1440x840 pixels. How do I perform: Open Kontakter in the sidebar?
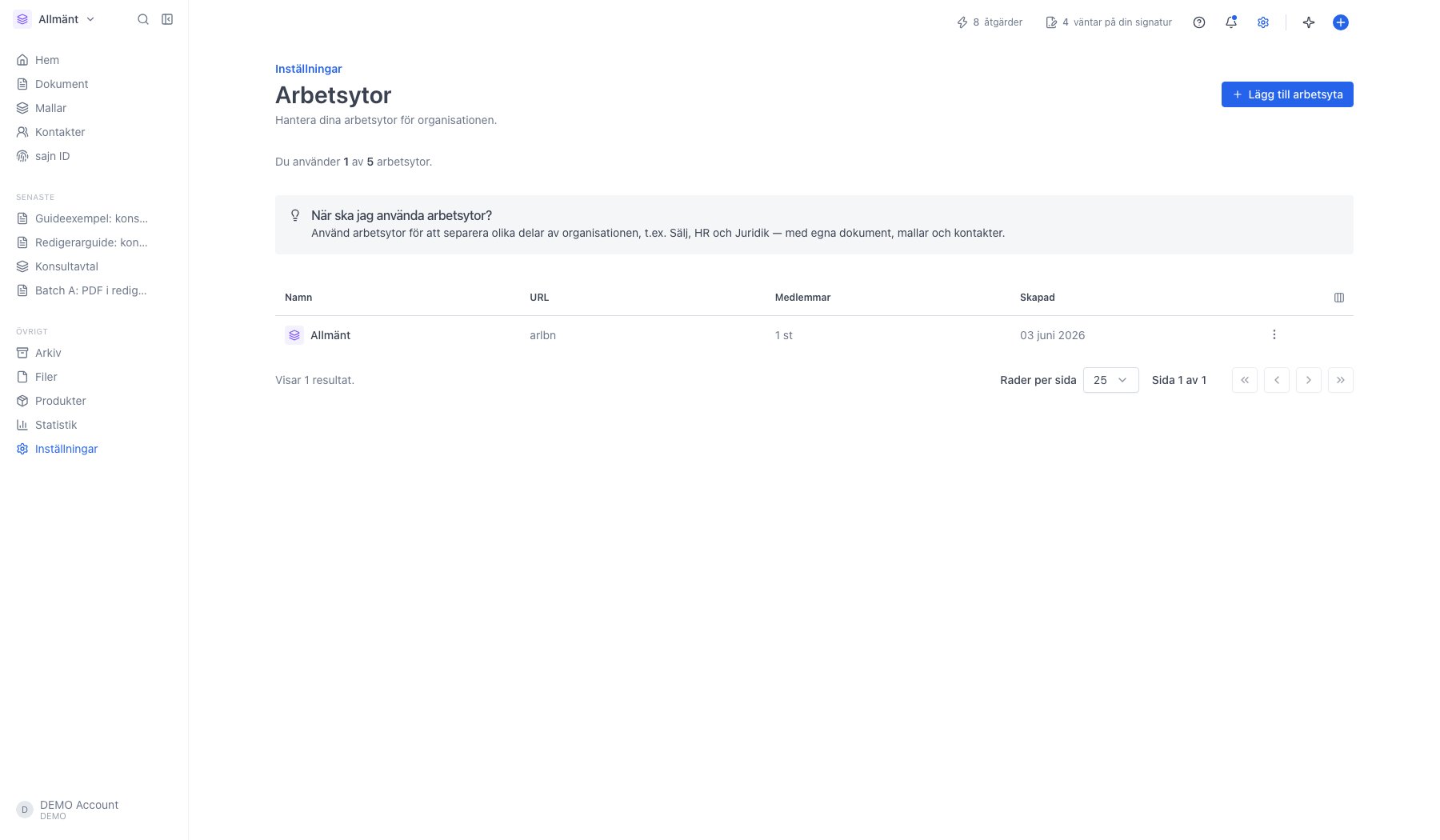[94, 132]
